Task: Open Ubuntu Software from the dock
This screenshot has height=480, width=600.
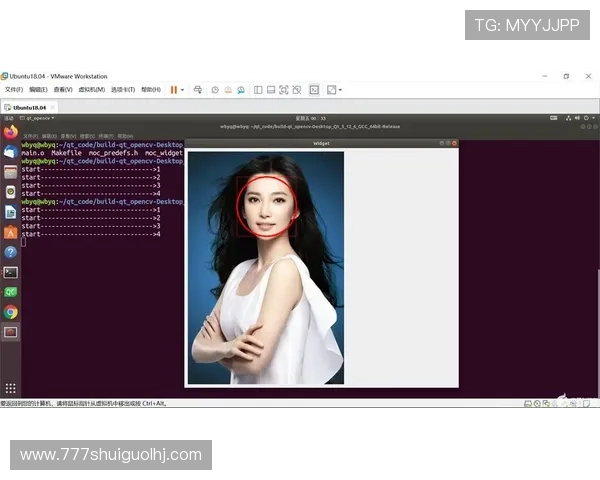Action: 11,232
